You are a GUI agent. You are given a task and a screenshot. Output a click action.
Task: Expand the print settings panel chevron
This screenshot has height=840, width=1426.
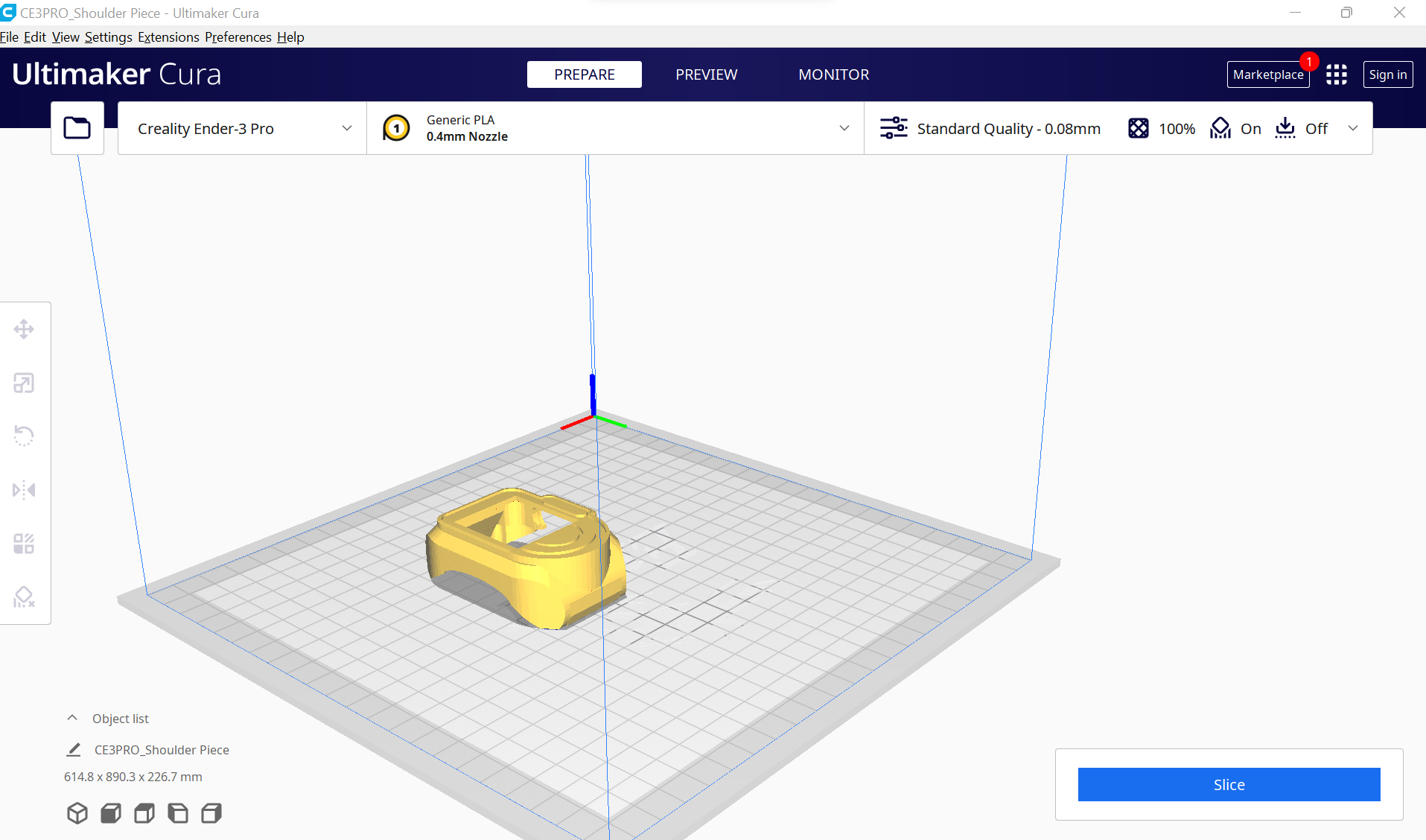1353,128
